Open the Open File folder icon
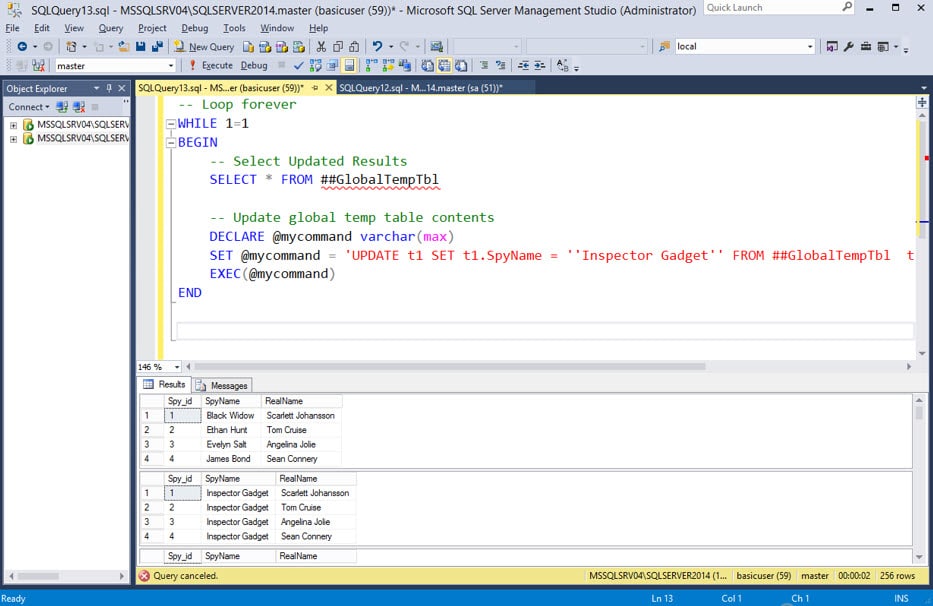The height and width of the screenshot is (606, 933). coord(124,46)
